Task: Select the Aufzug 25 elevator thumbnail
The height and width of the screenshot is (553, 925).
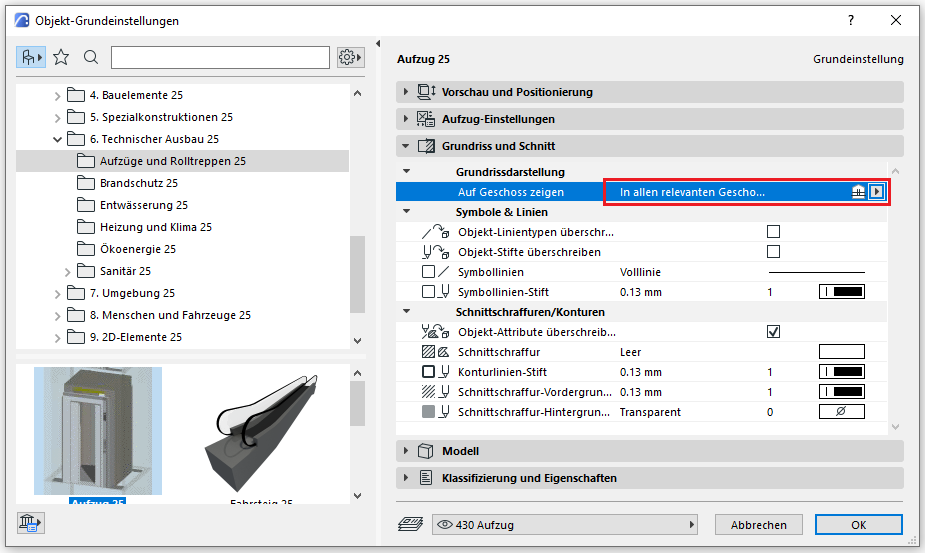Action: pos(97,430)
